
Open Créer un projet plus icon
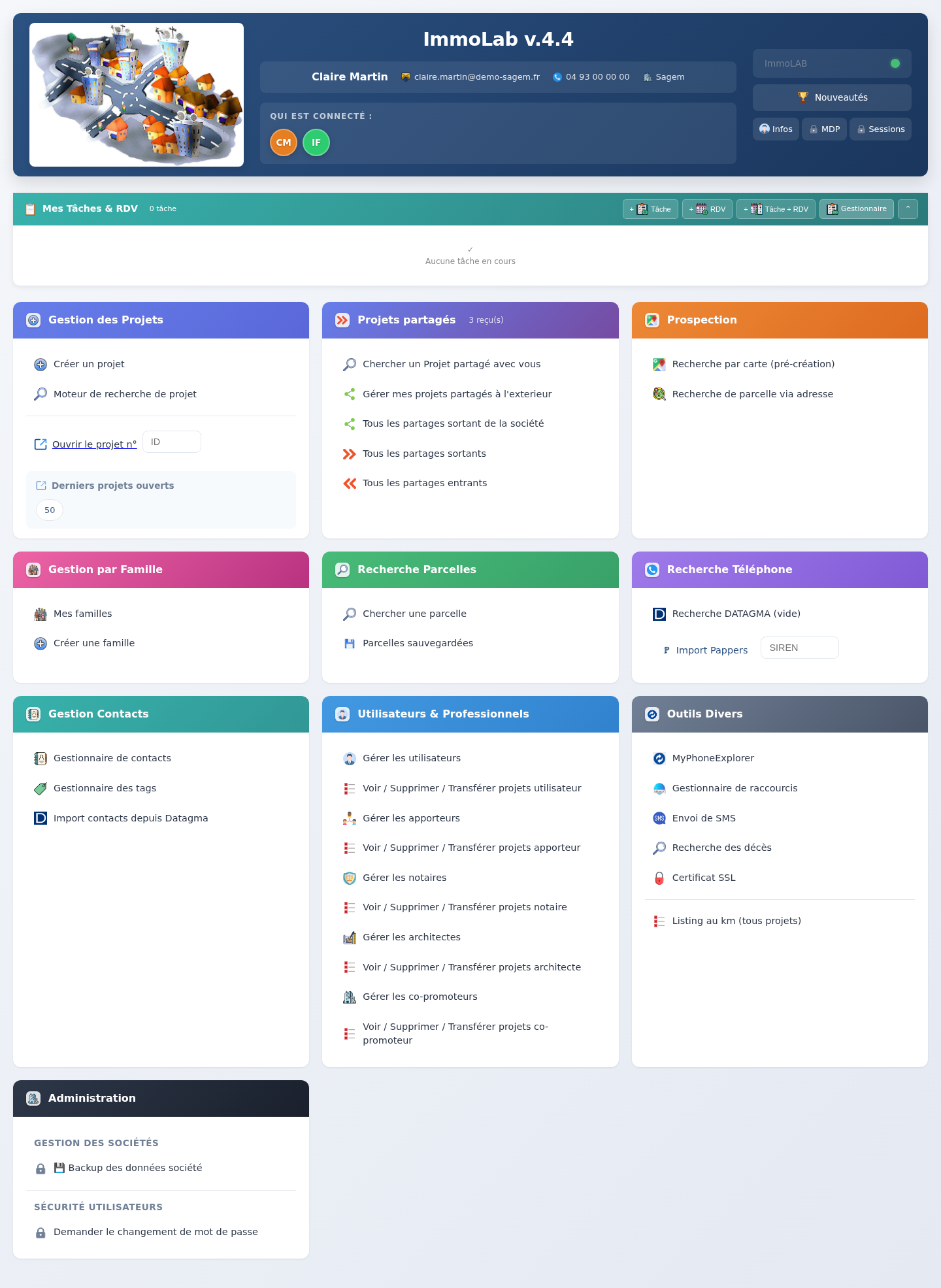[41, 365]
